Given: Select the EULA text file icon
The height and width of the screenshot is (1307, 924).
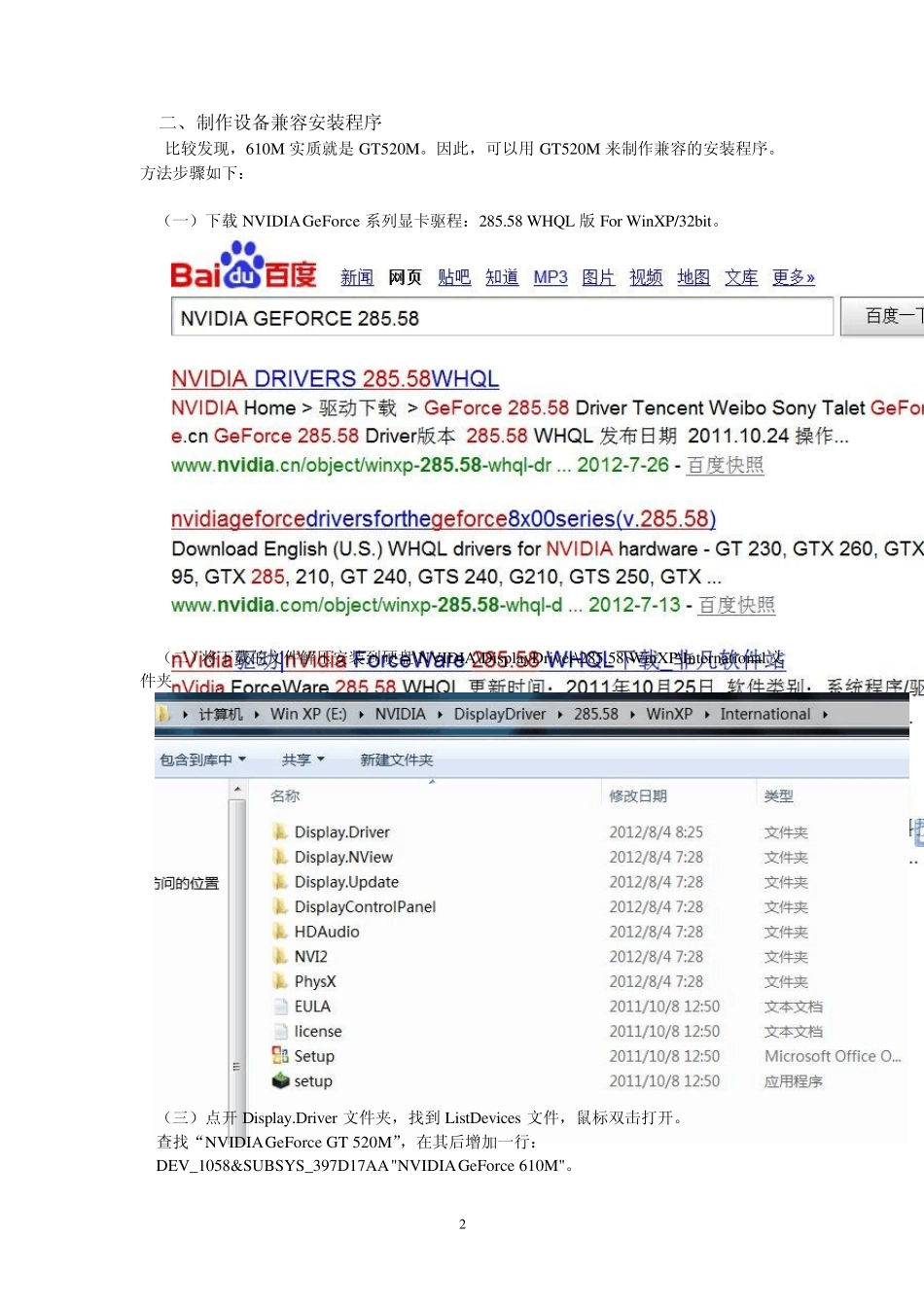Looking at the screenshot, I should (280, 1006).
